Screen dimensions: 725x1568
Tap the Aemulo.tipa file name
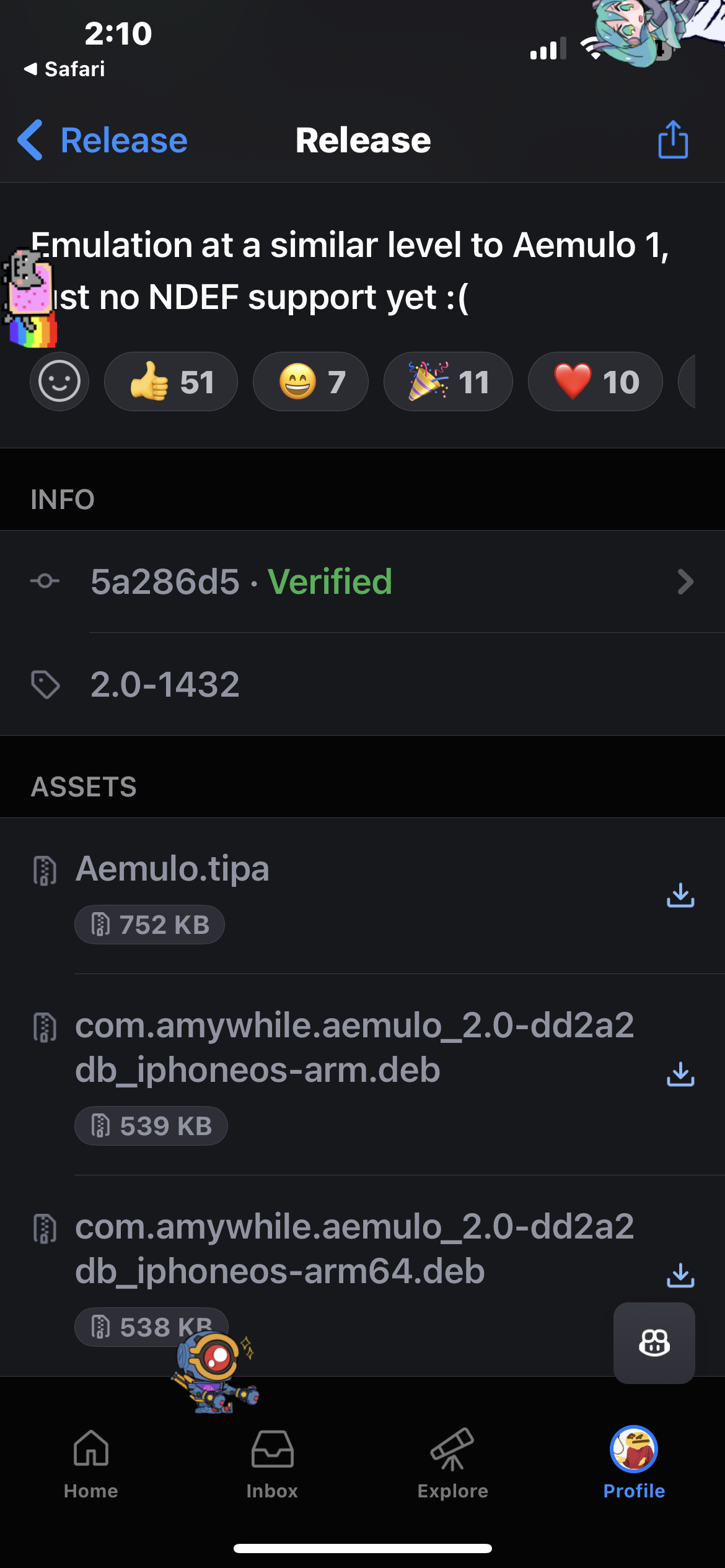[172, 868]
